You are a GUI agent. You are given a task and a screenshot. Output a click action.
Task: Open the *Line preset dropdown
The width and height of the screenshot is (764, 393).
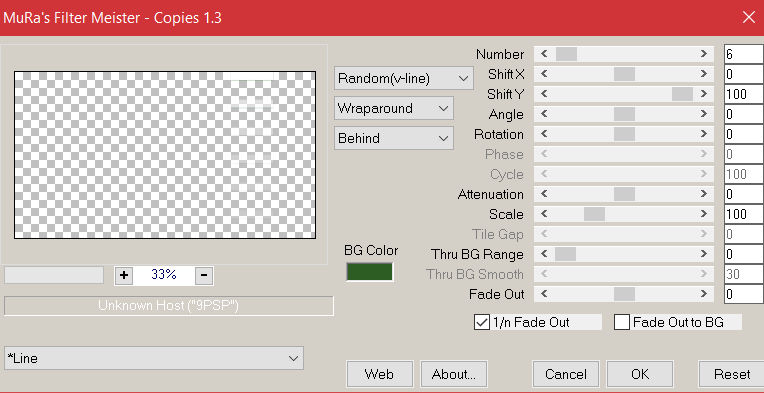153,358
